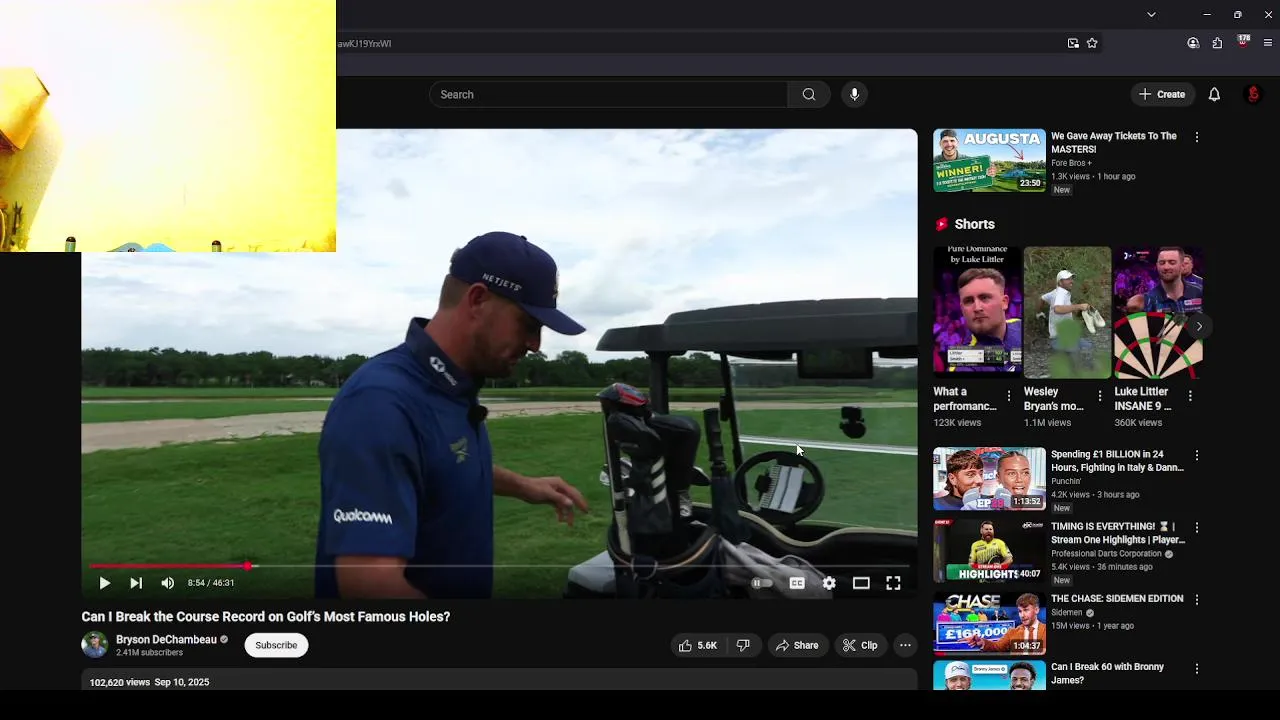Play the paused video
The image size is (1280, 720).
104,583
